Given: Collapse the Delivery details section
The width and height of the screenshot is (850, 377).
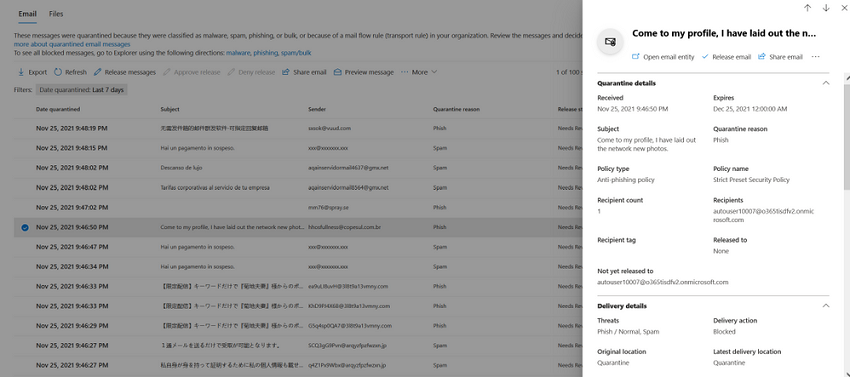Looking at the screenshot, I should (x=826, y=306).
